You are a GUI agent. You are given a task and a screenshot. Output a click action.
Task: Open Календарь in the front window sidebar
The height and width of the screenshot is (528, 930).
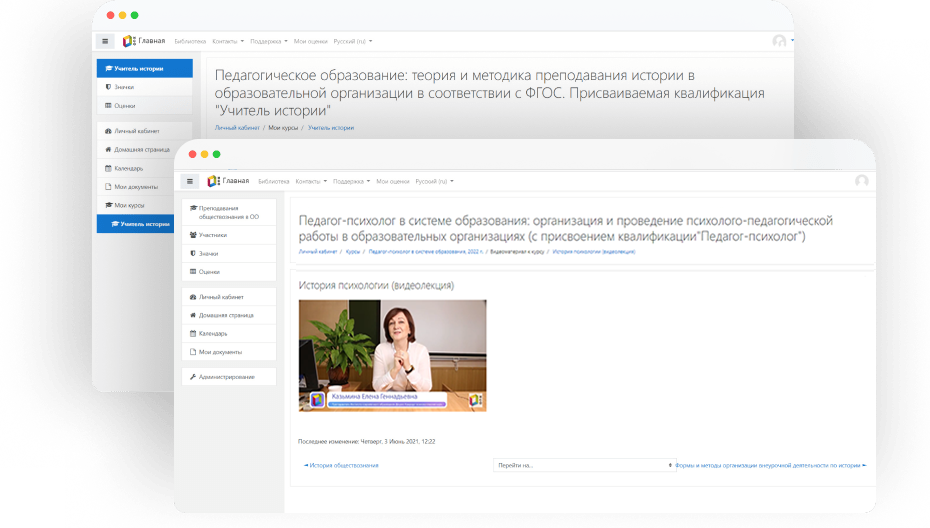pyautogui.click(x=212, y=333)
